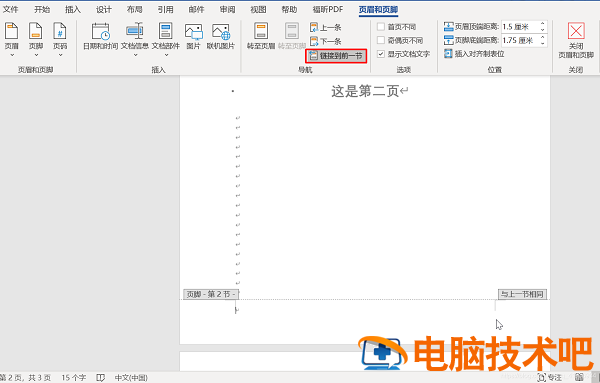The width and height of the screenshot is (600, 383).
Task: Increase 页眉顶端距离 value with up arrow
Action: 543,24
